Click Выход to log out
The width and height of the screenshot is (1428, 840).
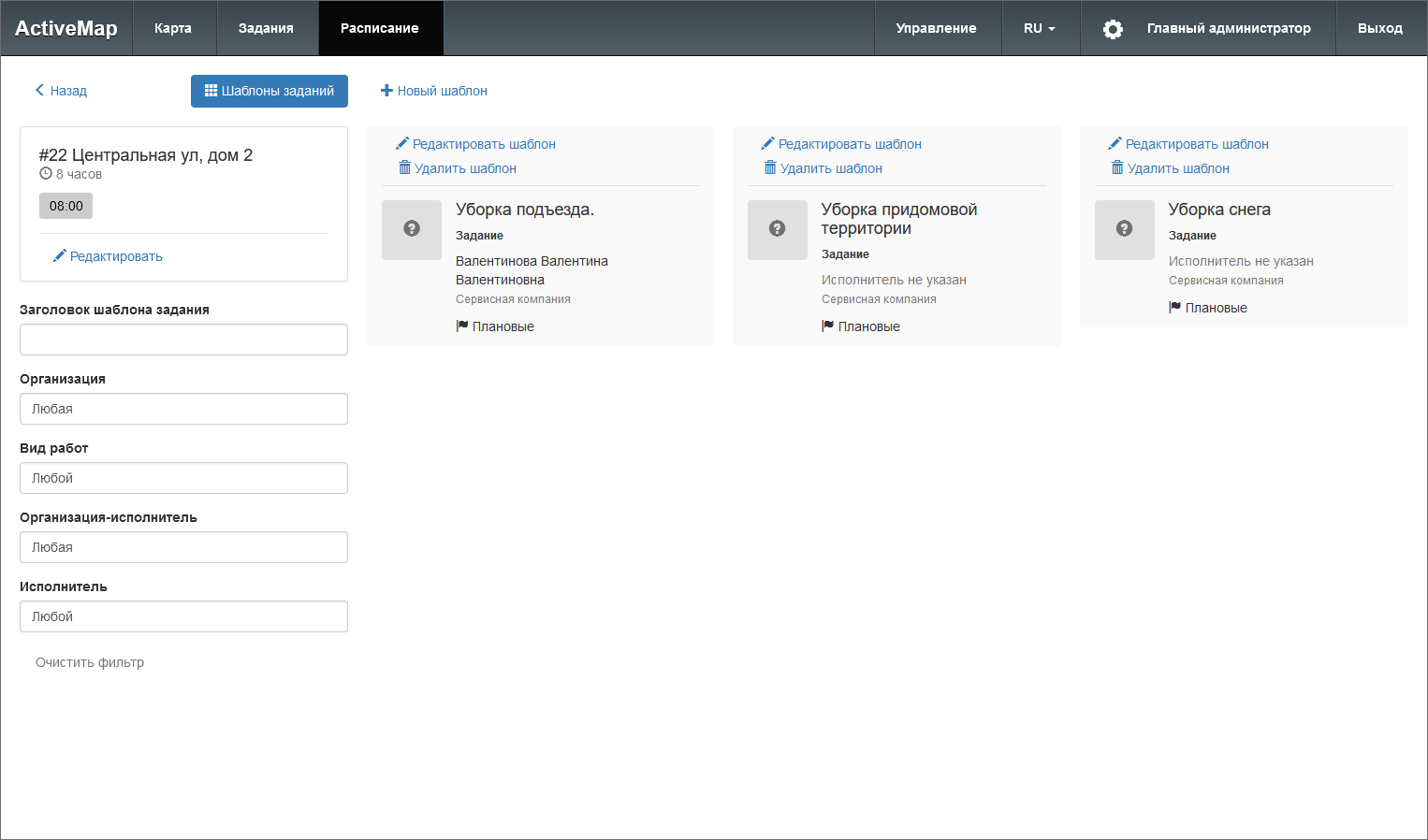coord(1380,28)
